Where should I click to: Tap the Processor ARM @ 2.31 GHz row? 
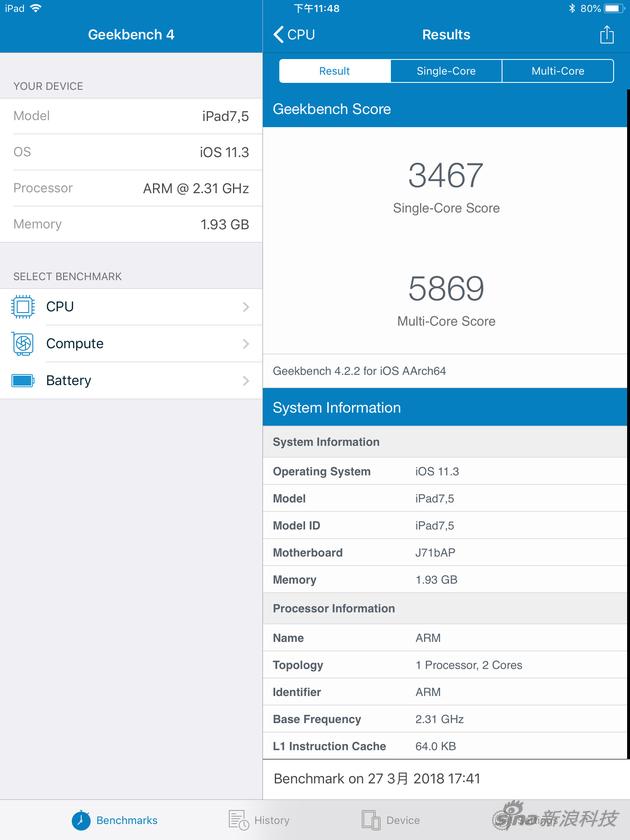pyautogui.click(x=131, y=188)
